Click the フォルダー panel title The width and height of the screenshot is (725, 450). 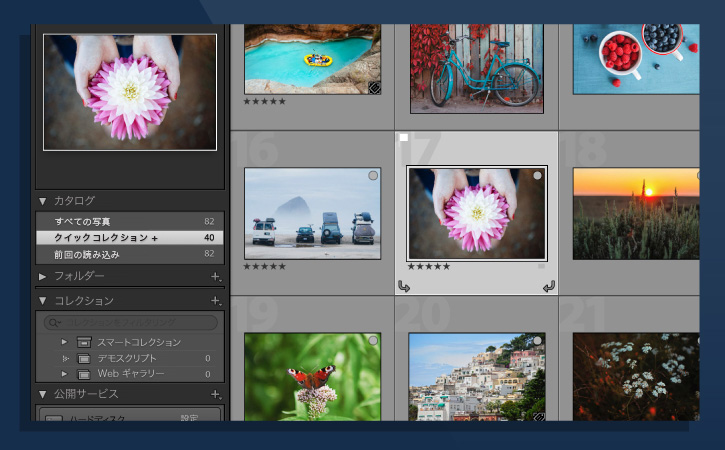coord(79,276)
